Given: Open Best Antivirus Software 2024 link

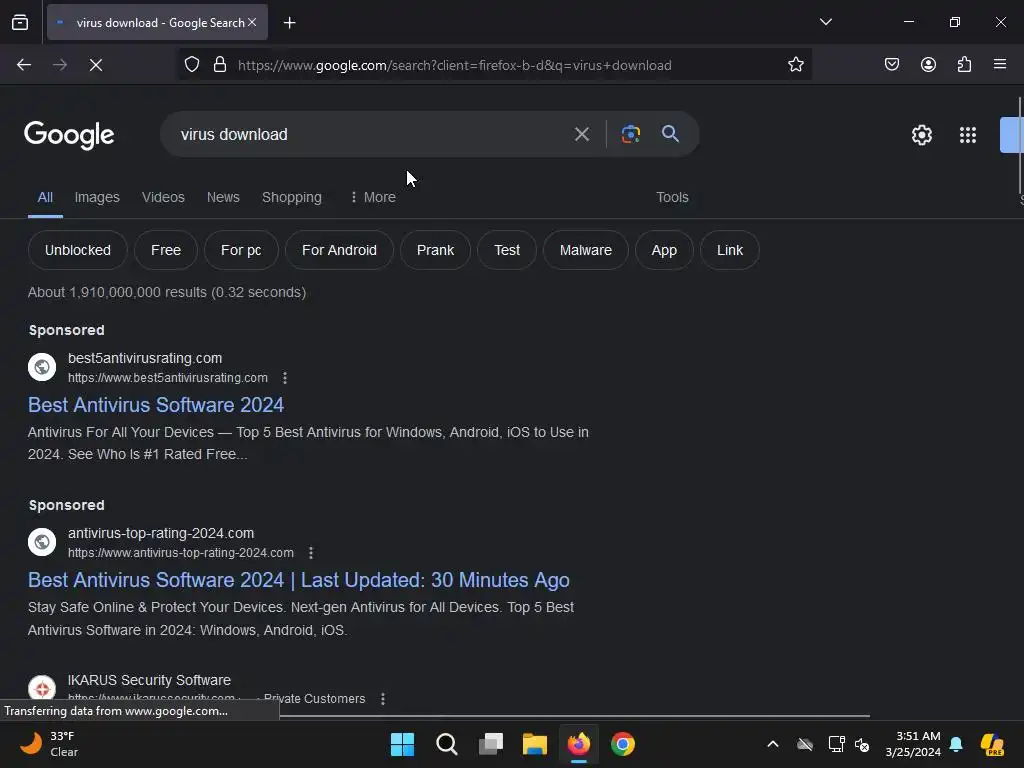Looking at the screenshot, I should point(155,405).
